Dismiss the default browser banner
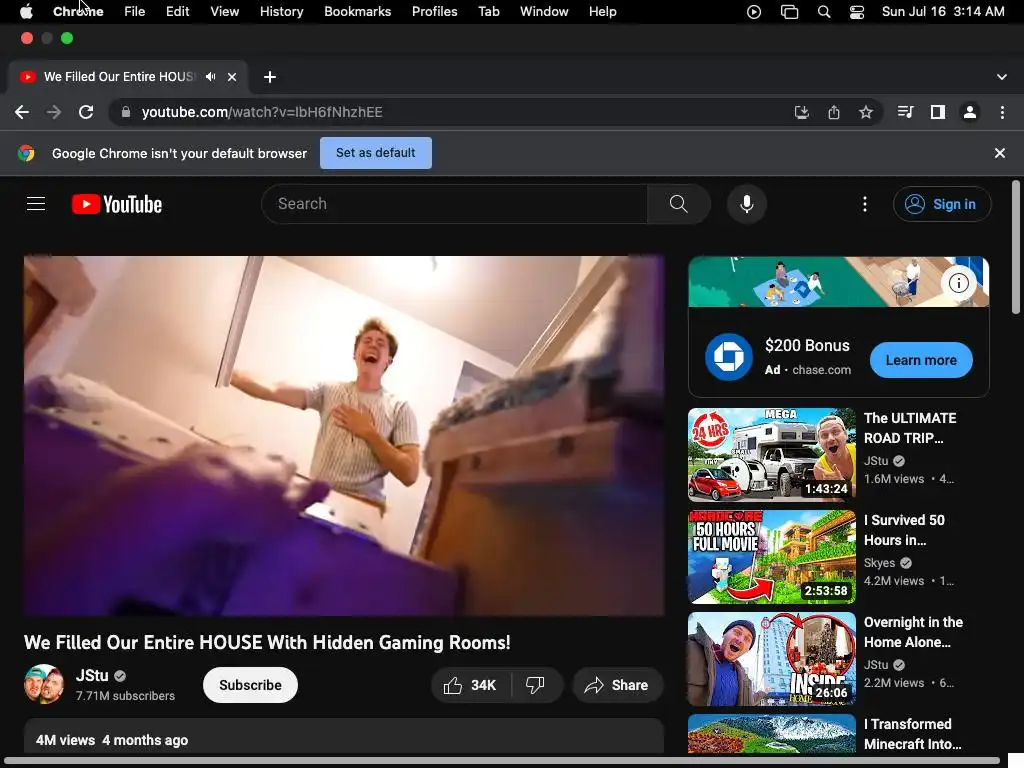 [x=999, y=153]
